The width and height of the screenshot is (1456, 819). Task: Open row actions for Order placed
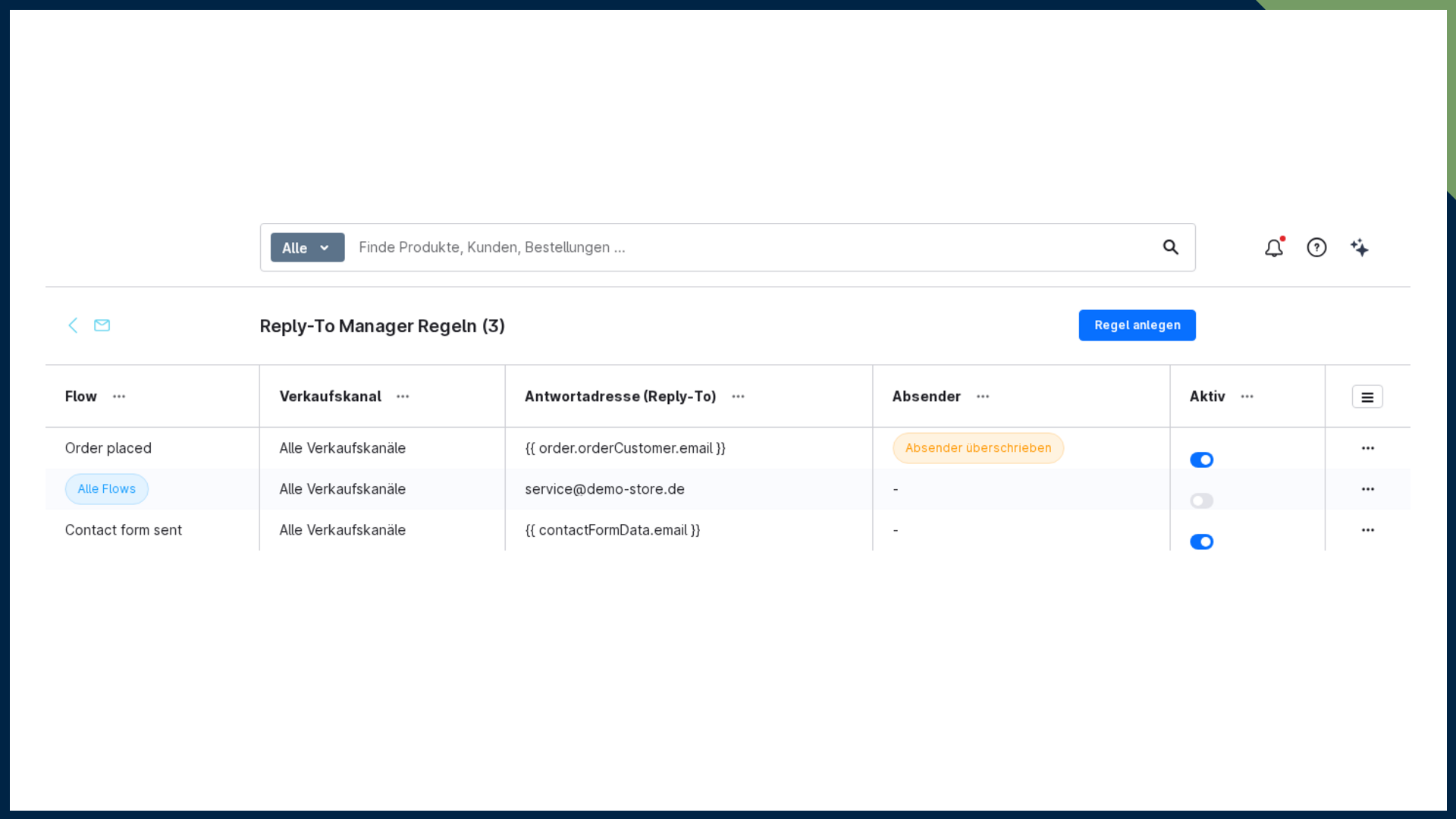[1368, 448]
